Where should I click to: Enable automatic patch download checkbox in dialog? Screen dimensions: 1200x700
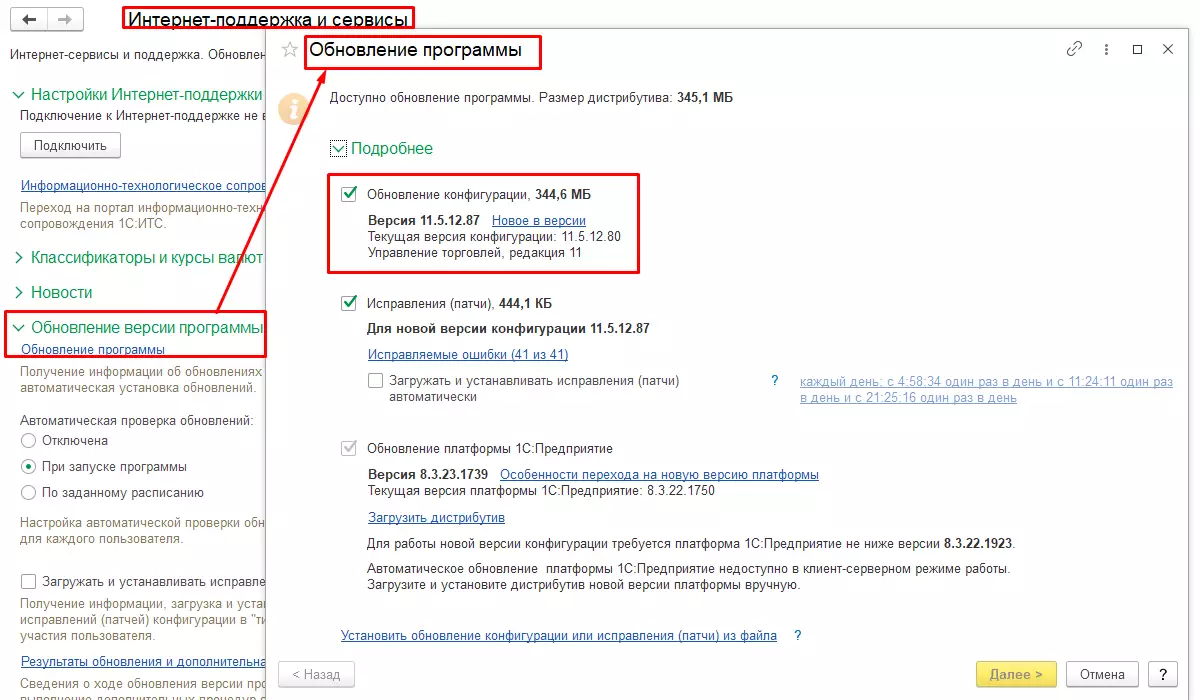pos(375,381)
